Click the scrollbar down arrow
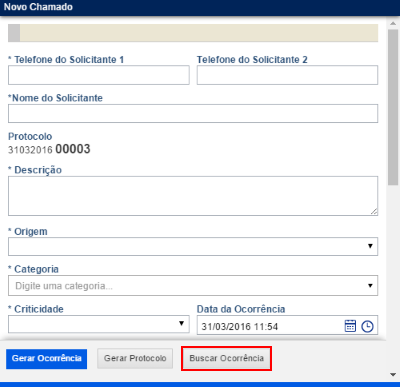This screenshot has width=400, height=387. click(393, 375)
